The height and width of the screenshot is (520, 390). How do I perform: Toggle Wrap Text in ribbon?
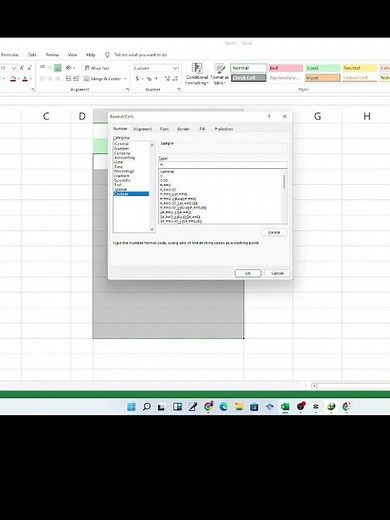click(97, 68)
